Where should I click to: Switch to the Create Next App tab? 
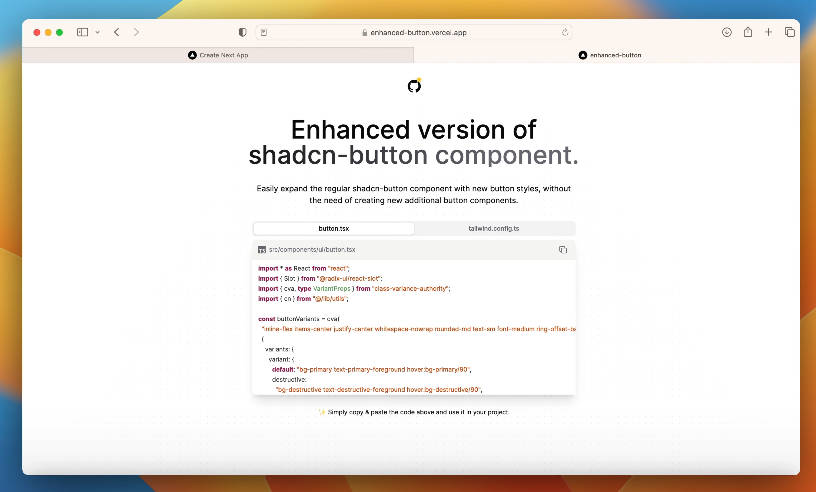tap(218, 55)
